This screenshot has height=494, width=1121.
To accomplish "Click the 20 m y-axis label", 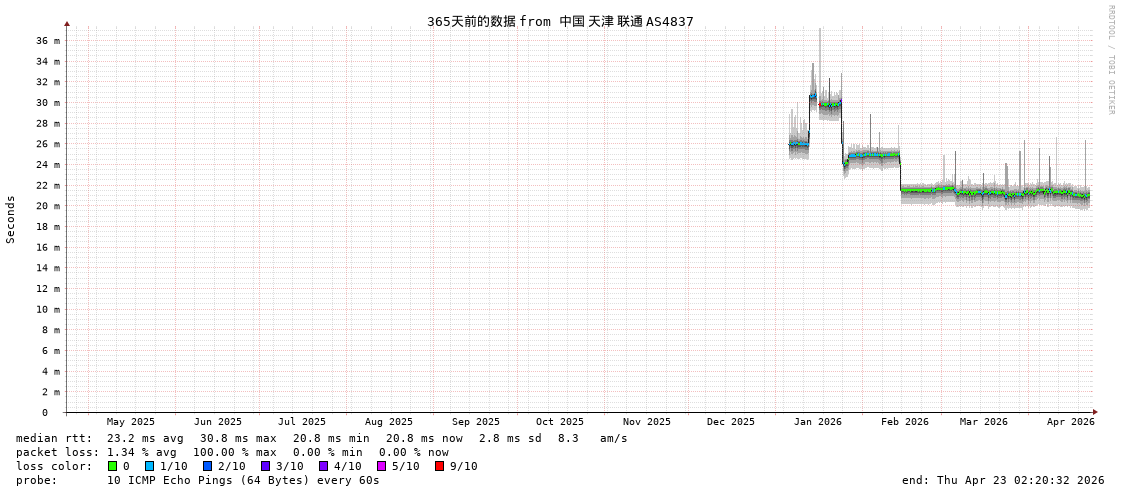I will 49,206.
